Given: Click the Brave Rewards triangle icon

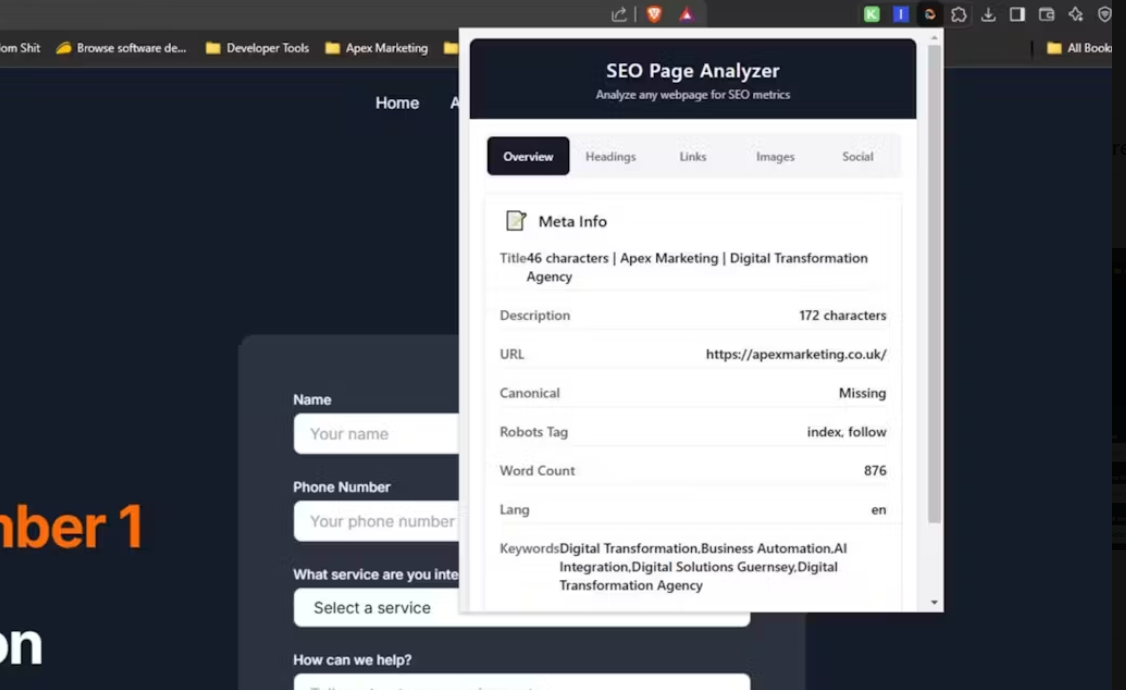Looking at the screenshot, I should [687, 14].
